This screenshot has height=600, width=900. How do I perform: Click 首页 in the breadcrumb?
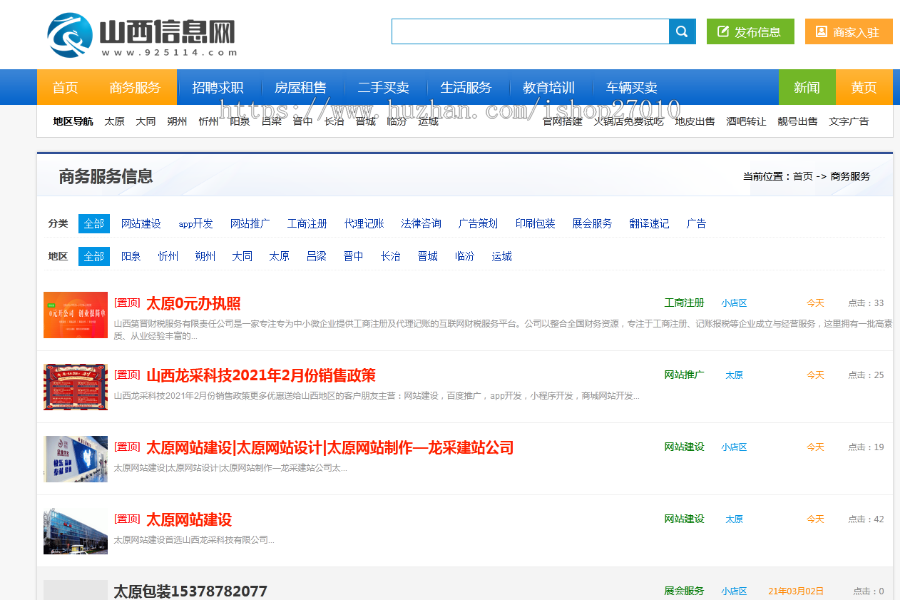tap(802, 176)
